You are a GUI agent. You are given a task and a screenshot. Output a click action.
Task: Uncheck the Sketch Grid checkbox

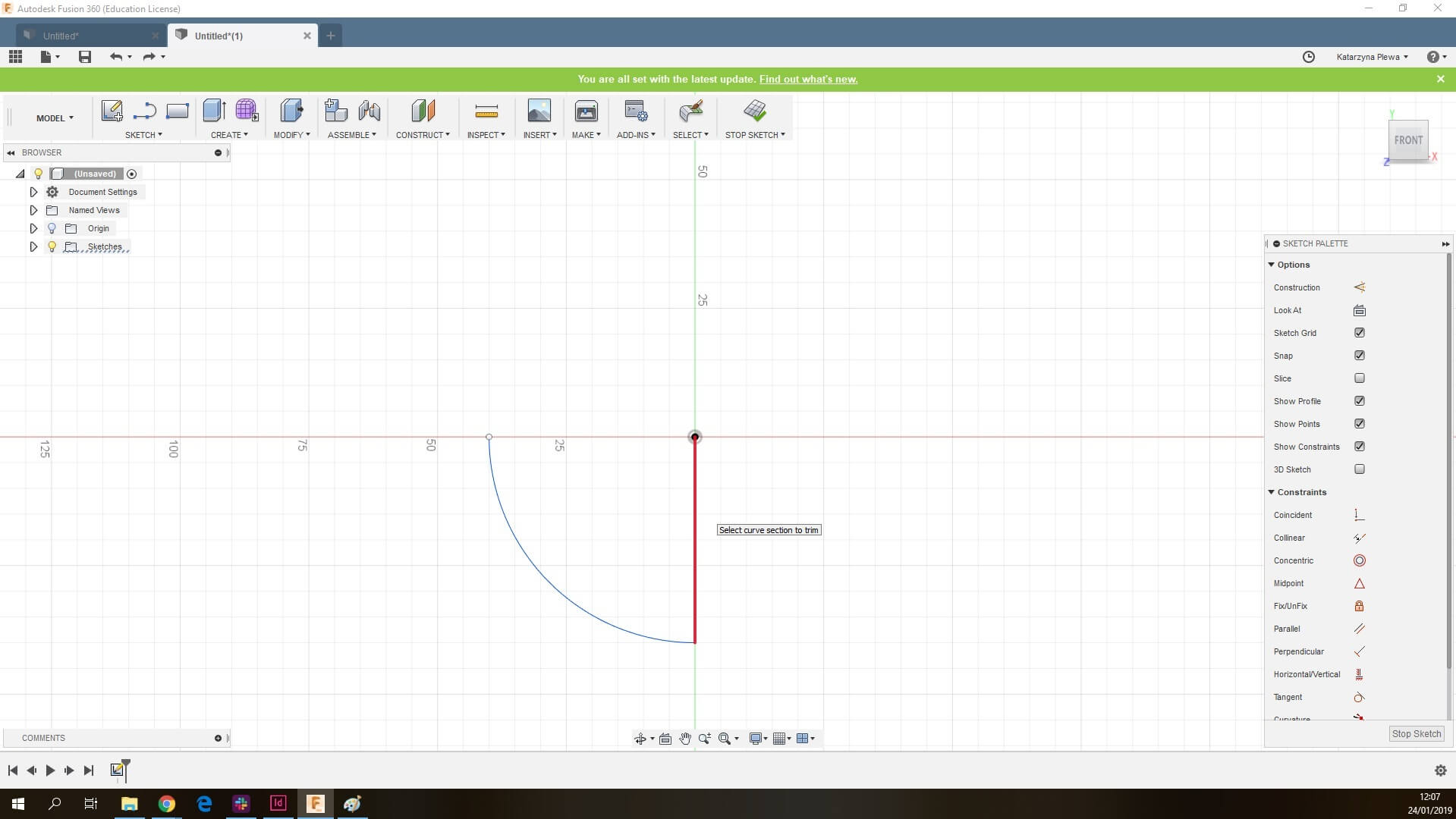point(1359,333)
